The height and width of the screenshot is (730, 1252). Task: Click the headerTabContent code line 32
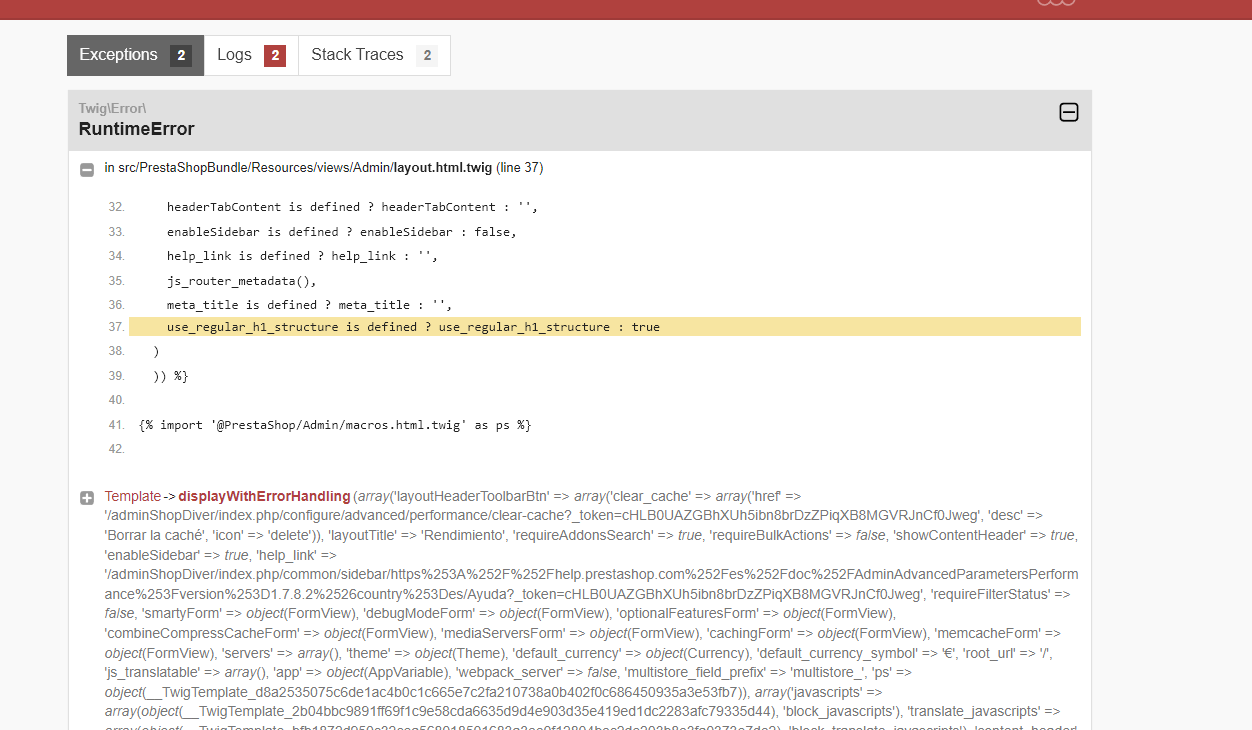(x=353, y=207)
